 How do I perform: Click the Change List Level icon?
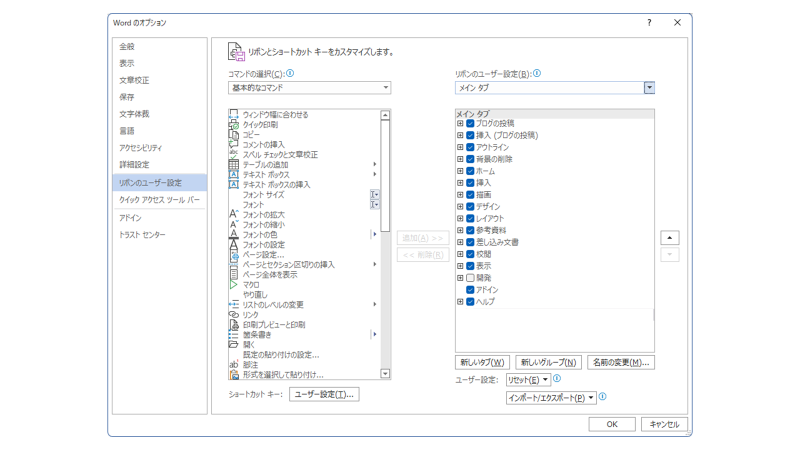[234, 305]
